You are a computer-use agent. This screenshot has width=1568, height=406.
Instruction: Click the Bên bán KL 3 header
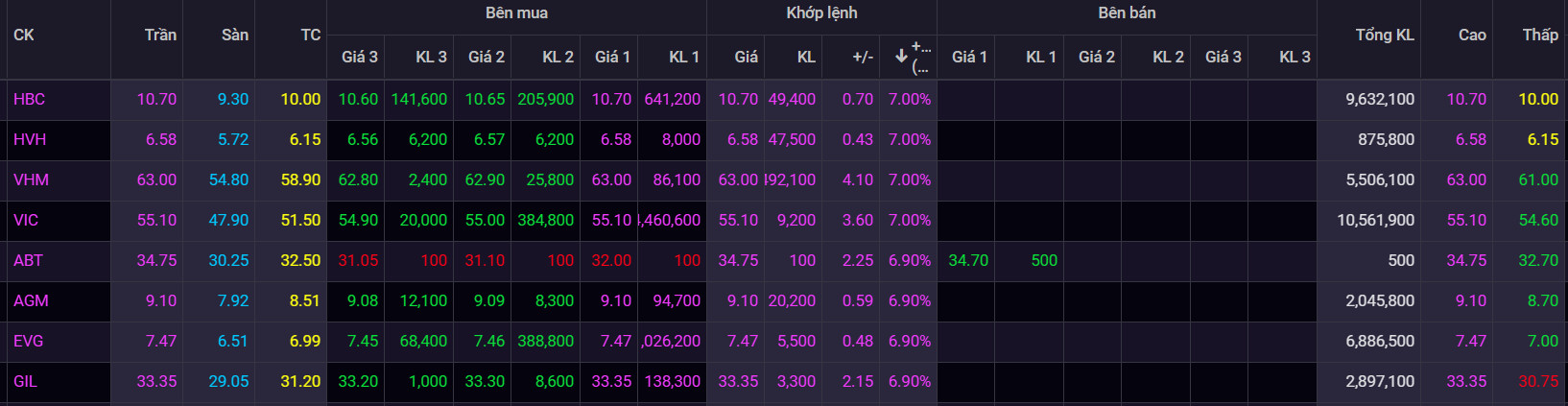coord(1295,57)
